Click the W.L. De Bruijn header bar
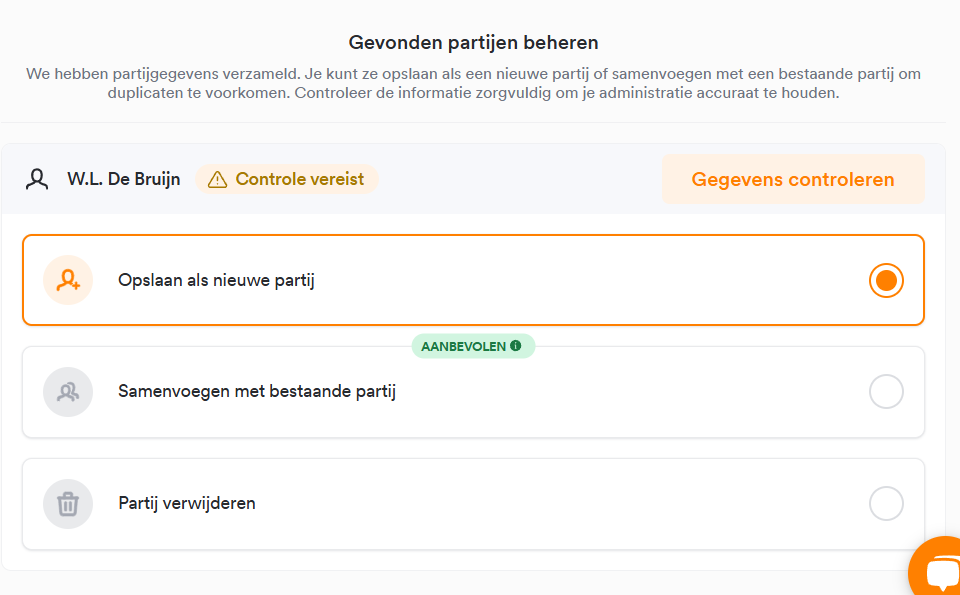Screen dimensions: 960x595 pyautogui.click(x=473, y=179)
